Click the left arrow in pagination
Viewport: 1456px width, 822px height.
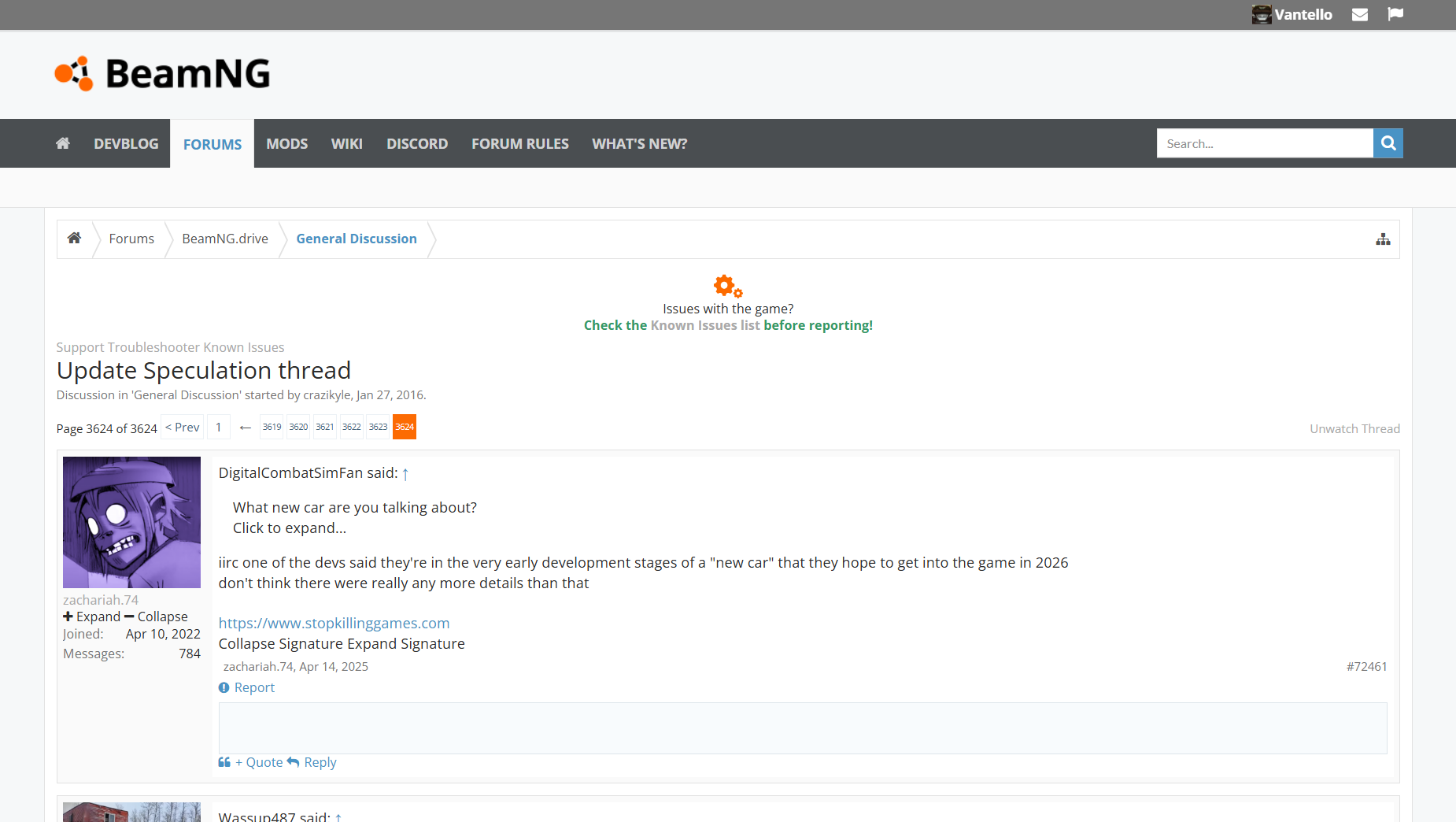click(245, 428)
